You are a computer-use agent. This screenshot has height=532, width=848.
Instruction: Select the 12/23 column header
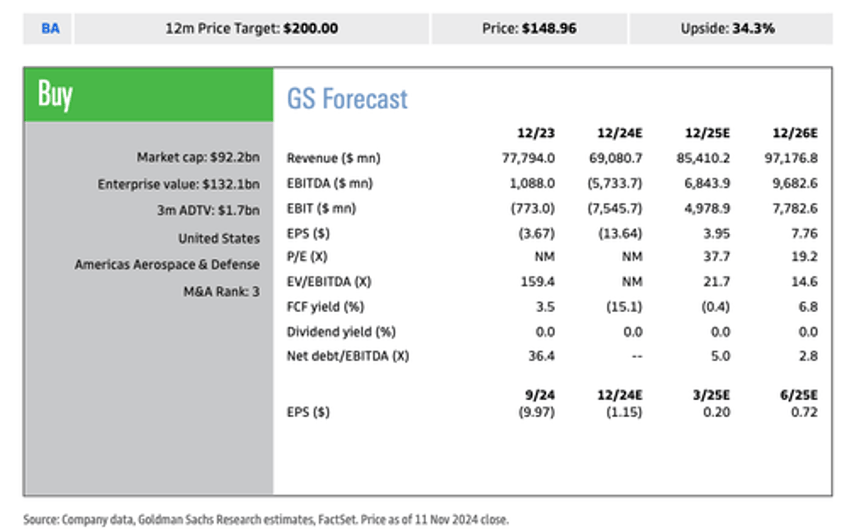pos(536,133)
